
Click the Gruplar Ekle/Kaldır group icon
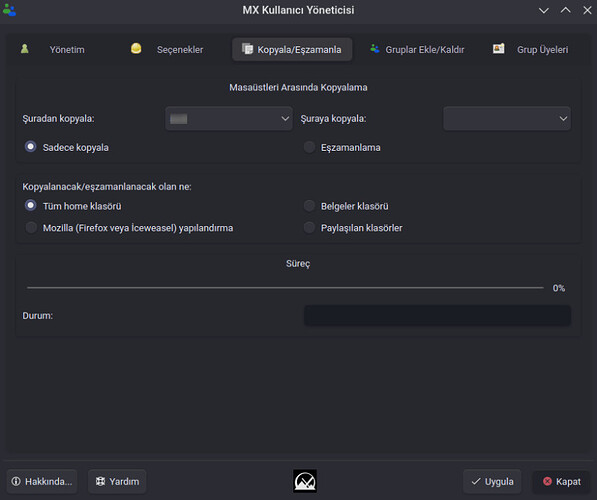(x=375, y=48)
